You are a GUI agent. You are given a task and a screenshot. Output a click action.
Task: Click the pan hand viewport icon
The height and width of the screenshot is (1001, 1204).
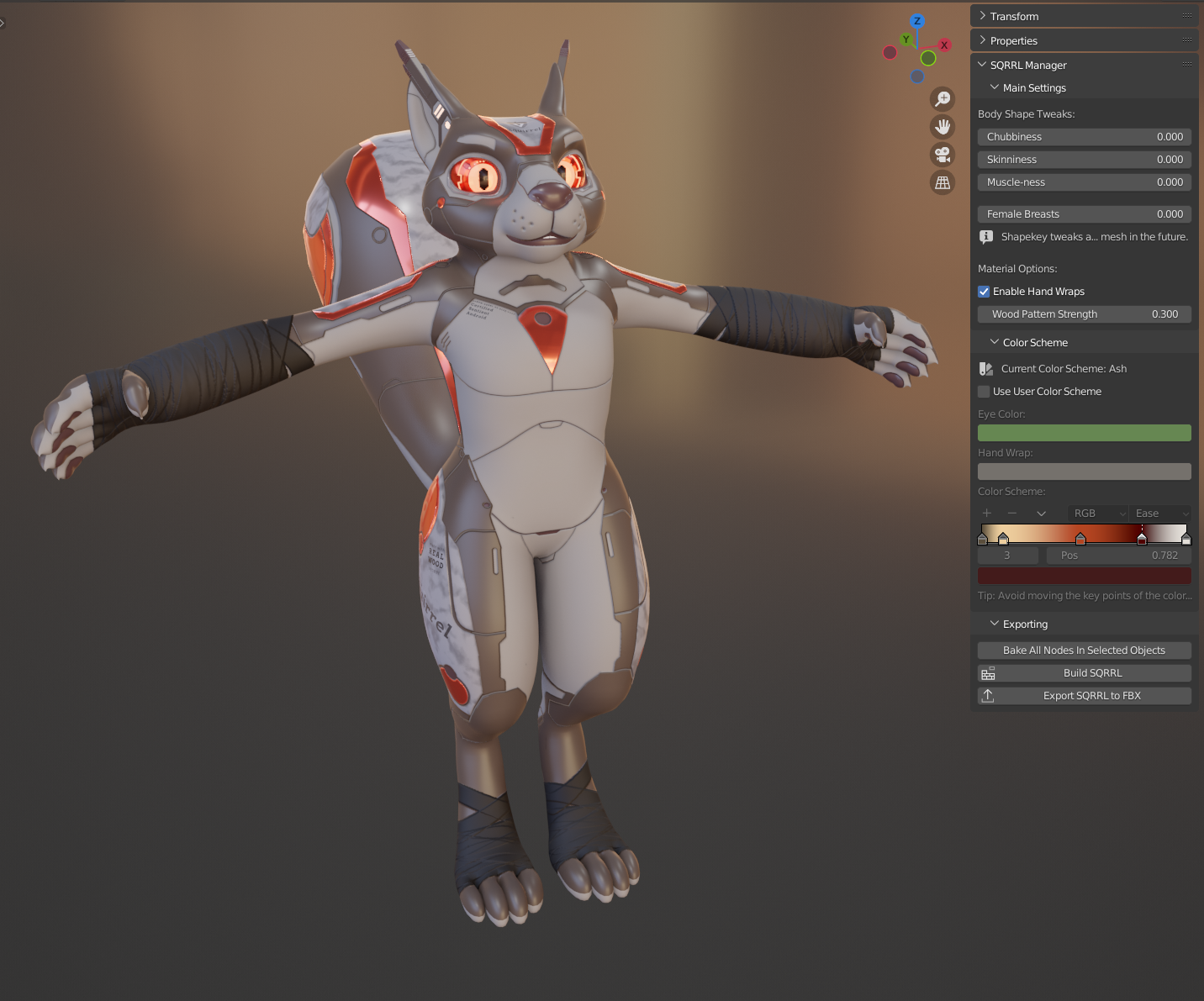pos(943,127)
